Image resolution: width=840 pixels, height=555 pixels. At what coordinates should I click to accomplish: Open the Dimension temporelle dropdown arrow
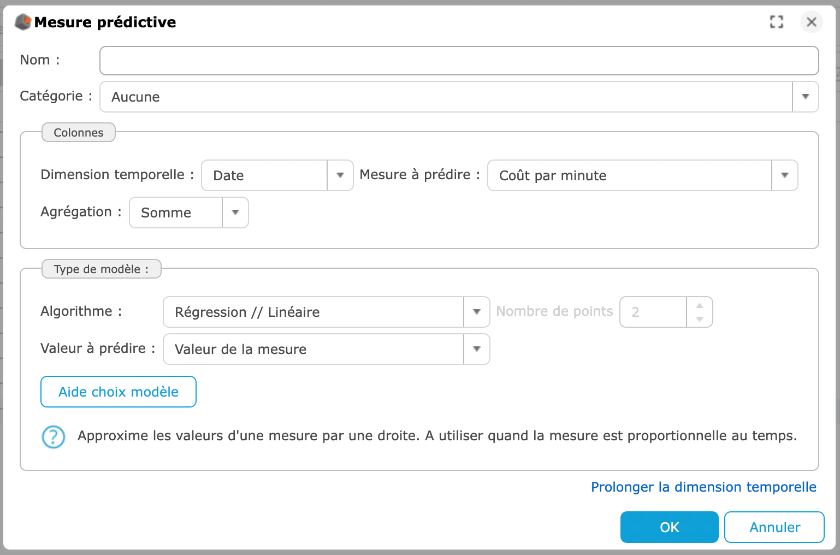click(x=341, y=175)
